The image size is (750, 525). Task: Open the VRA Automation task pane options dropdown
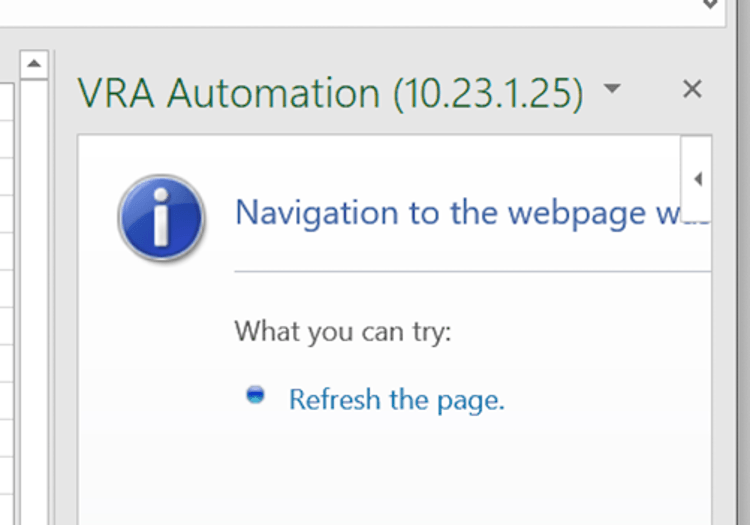[613, 90]
